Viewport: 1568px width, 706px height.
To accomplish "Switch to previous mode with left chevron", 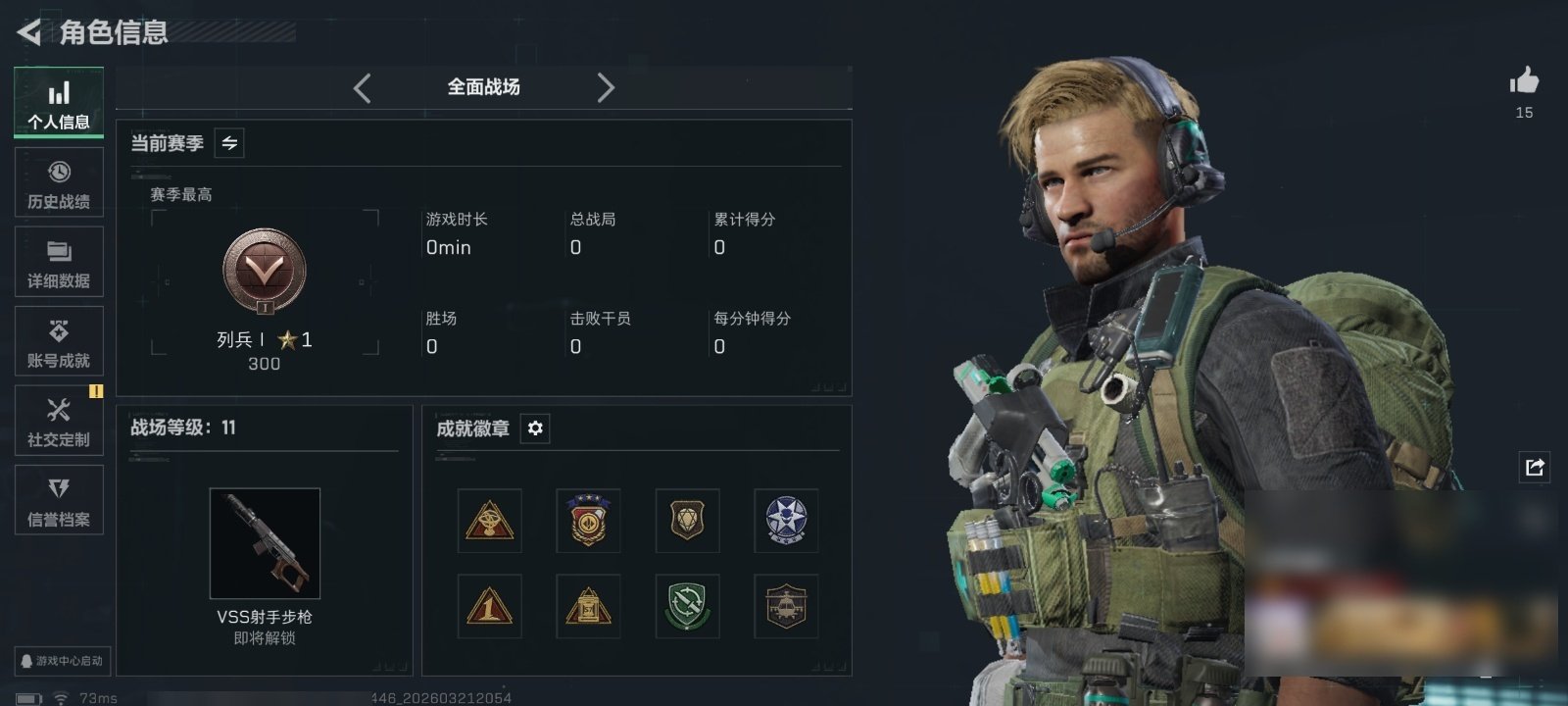I will [x=363, y=88].
